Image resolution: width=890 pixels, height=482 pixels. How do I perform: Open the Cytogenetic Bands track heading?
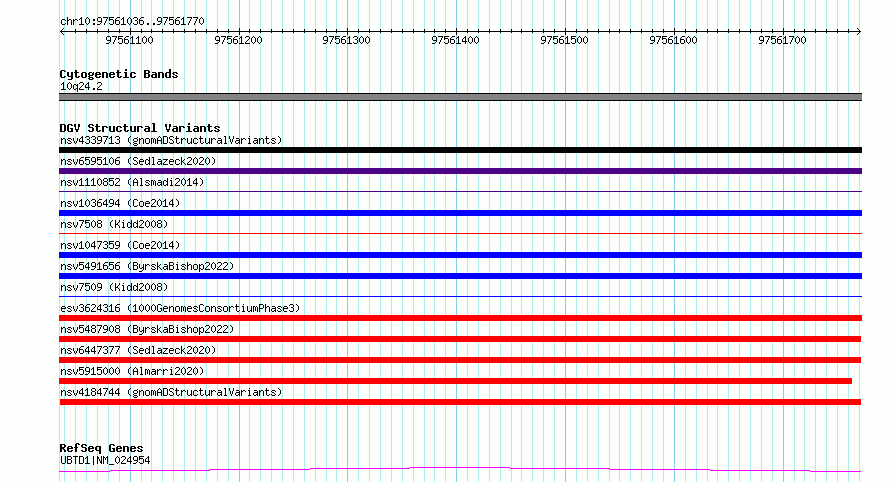tap(119, 74)
